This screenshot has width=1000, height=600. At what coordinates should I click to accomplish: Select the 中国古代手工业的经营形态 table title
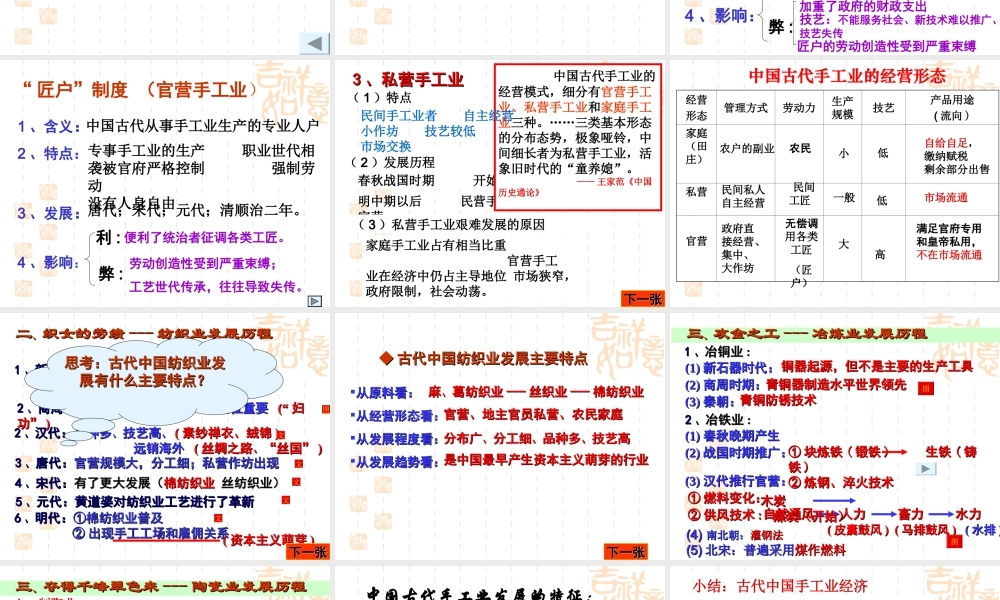tap(847, 76)
